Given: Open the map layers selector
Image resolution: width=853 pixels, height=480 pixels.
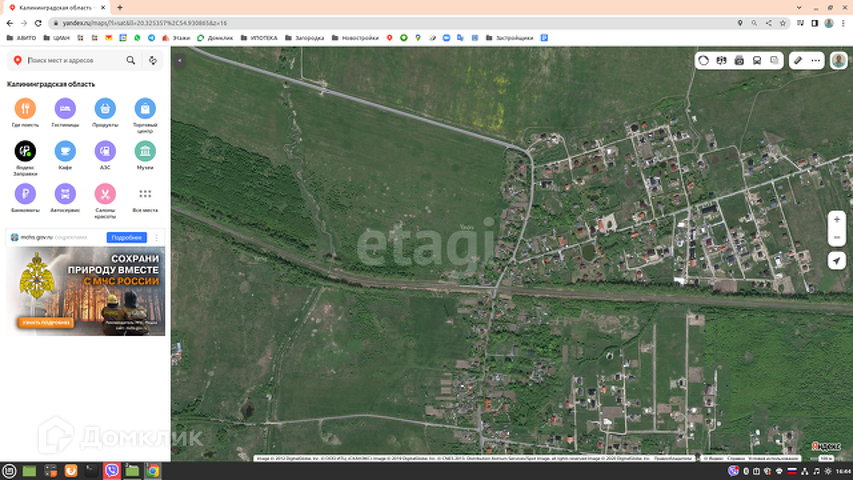Looking at the screenshot, I should (x=775, y=60).
